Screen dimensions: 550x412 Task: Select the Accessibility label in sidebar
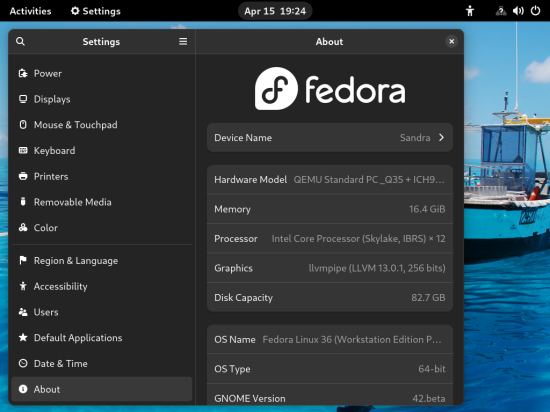(60, 286)
